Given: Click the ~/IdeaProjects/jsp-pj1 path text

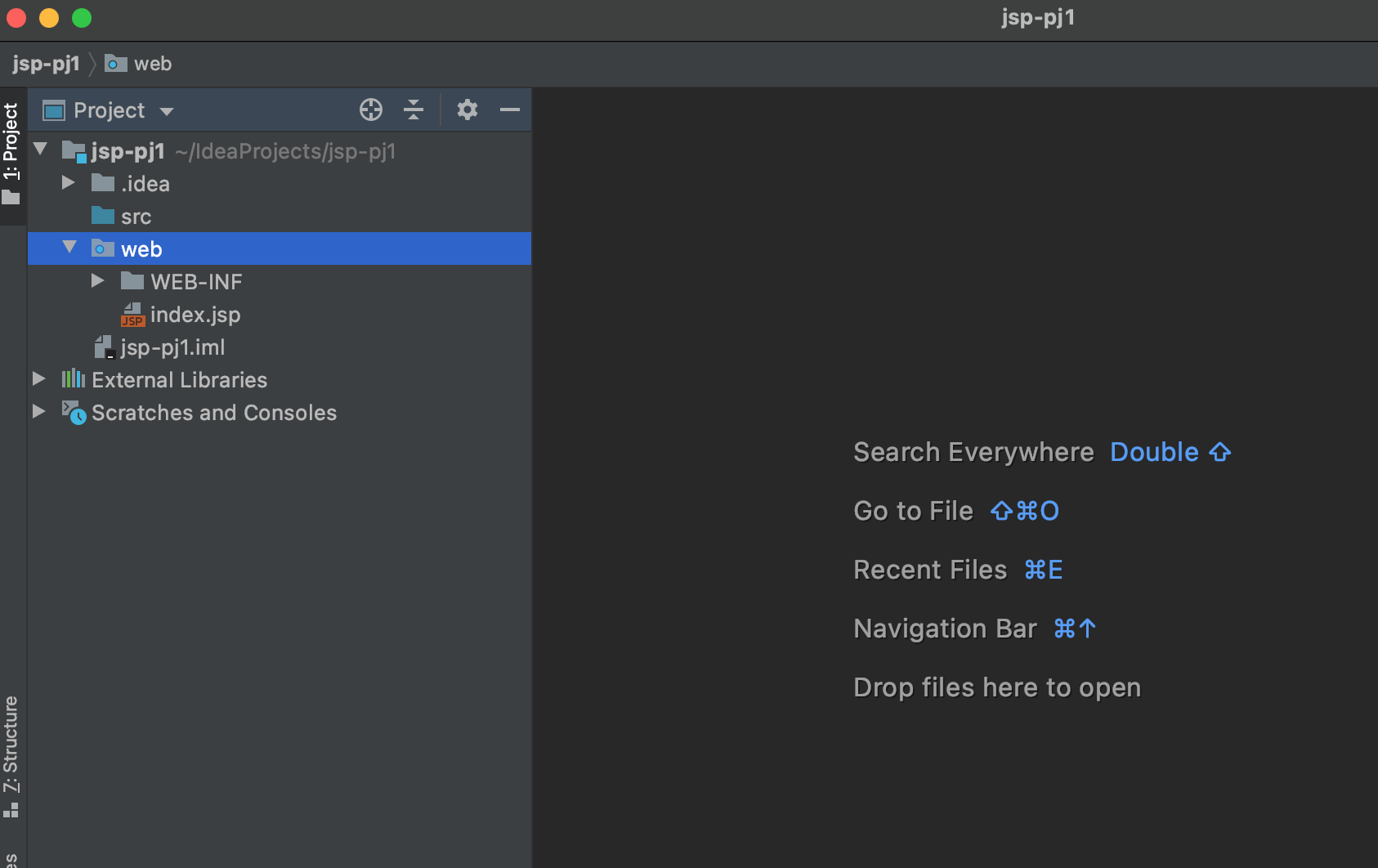Looking at the screenshot, I should 285,152.
